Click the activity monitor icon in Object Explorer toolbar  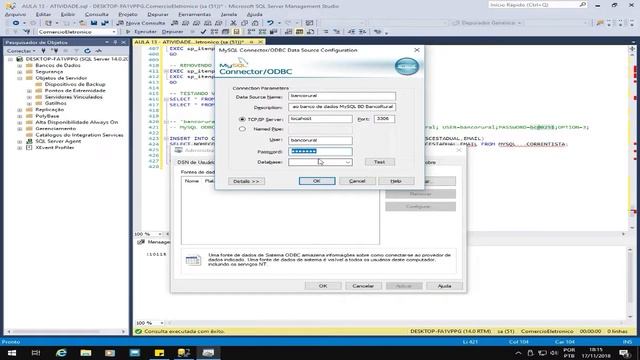coord(98,51)
